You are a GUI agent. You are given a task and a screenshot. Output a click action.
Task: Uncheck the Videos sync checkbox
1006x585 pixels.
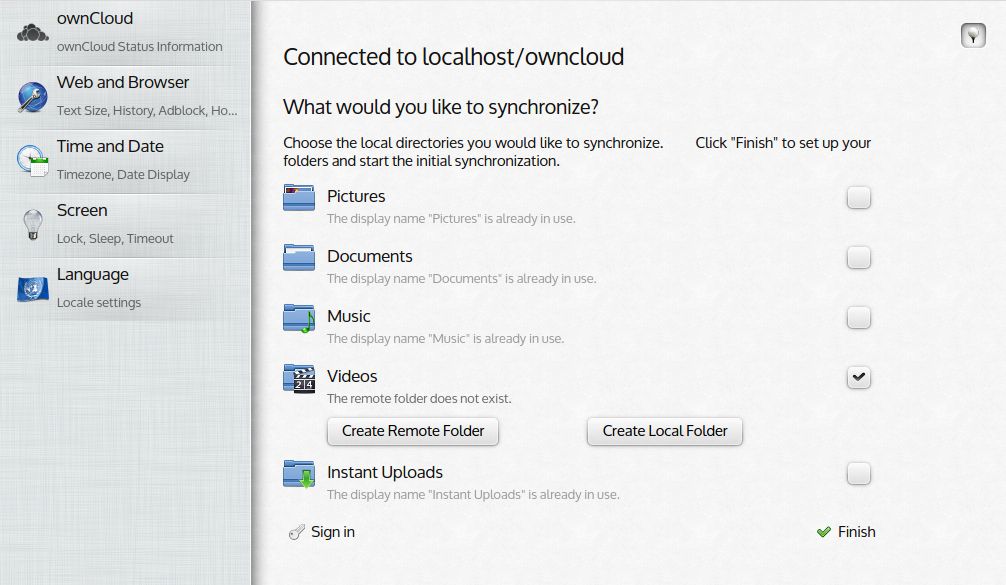tap(858, 377)
